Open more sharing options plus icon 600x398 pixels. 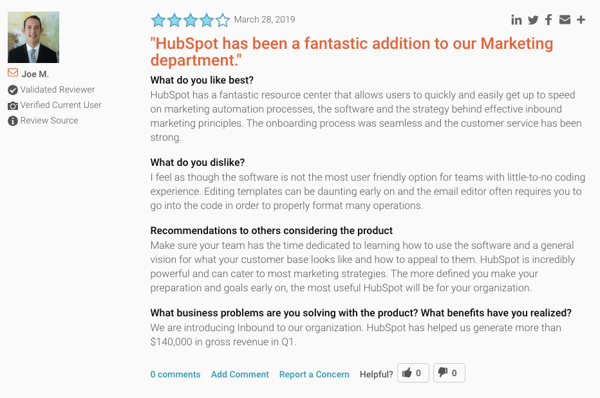click(581, 20)
